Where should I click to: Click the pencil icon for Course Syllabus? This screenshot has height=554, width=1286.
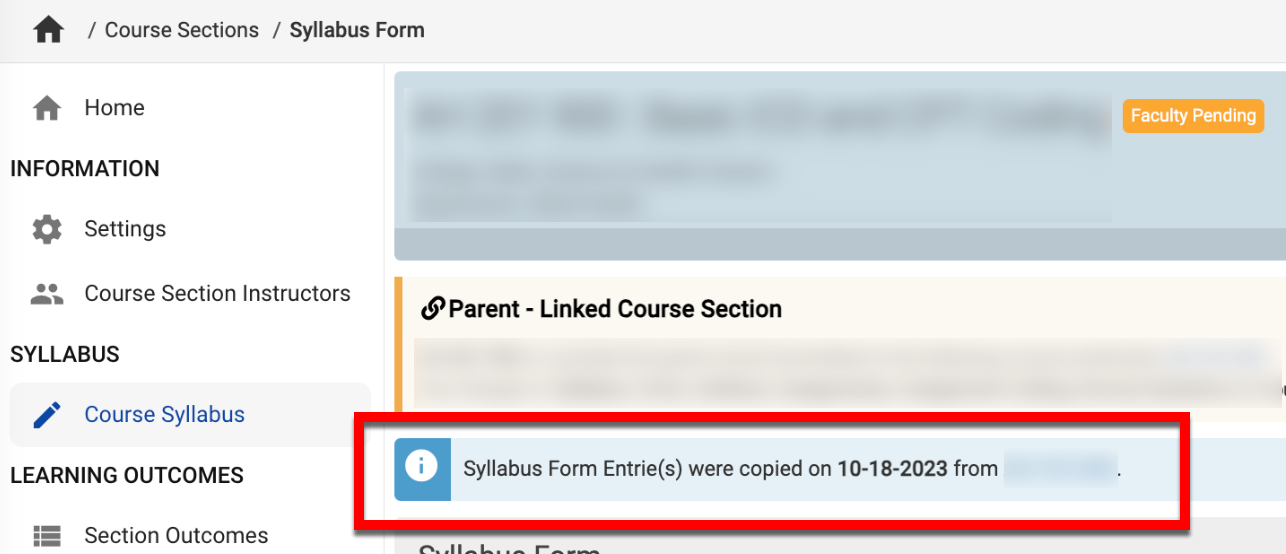click(x=47, y=415)
